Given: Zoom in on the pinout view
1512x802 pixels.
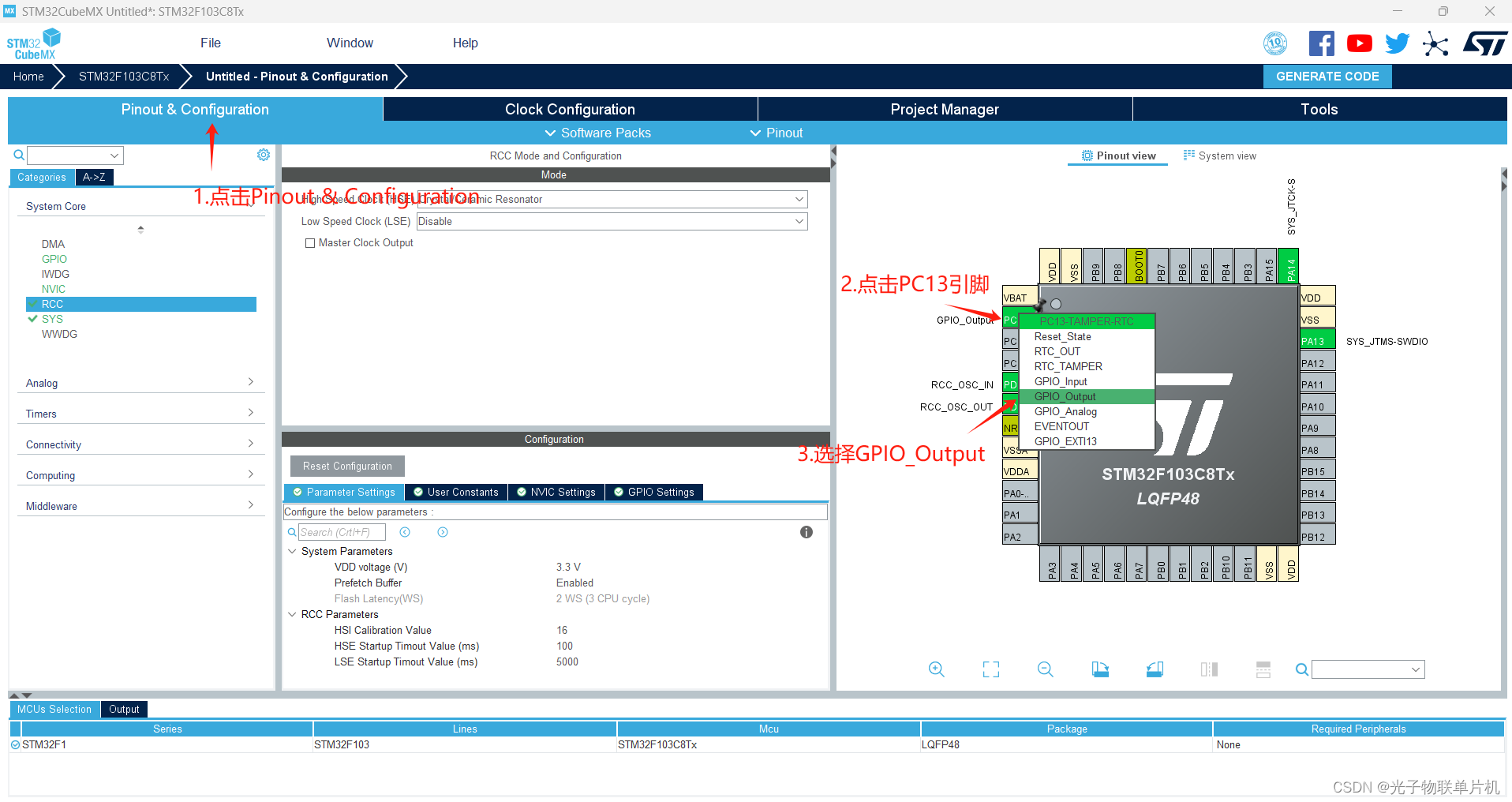Looking at the screenshot, I should [937, 669].
